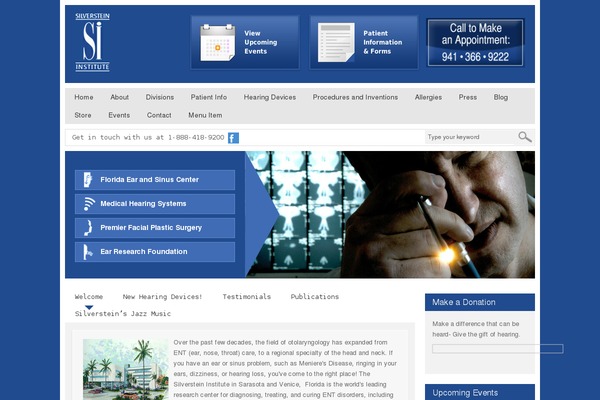600x400 pixels.
Task: Go to the Home menu item
Action: pyautogui.click(x=84, y=97)
